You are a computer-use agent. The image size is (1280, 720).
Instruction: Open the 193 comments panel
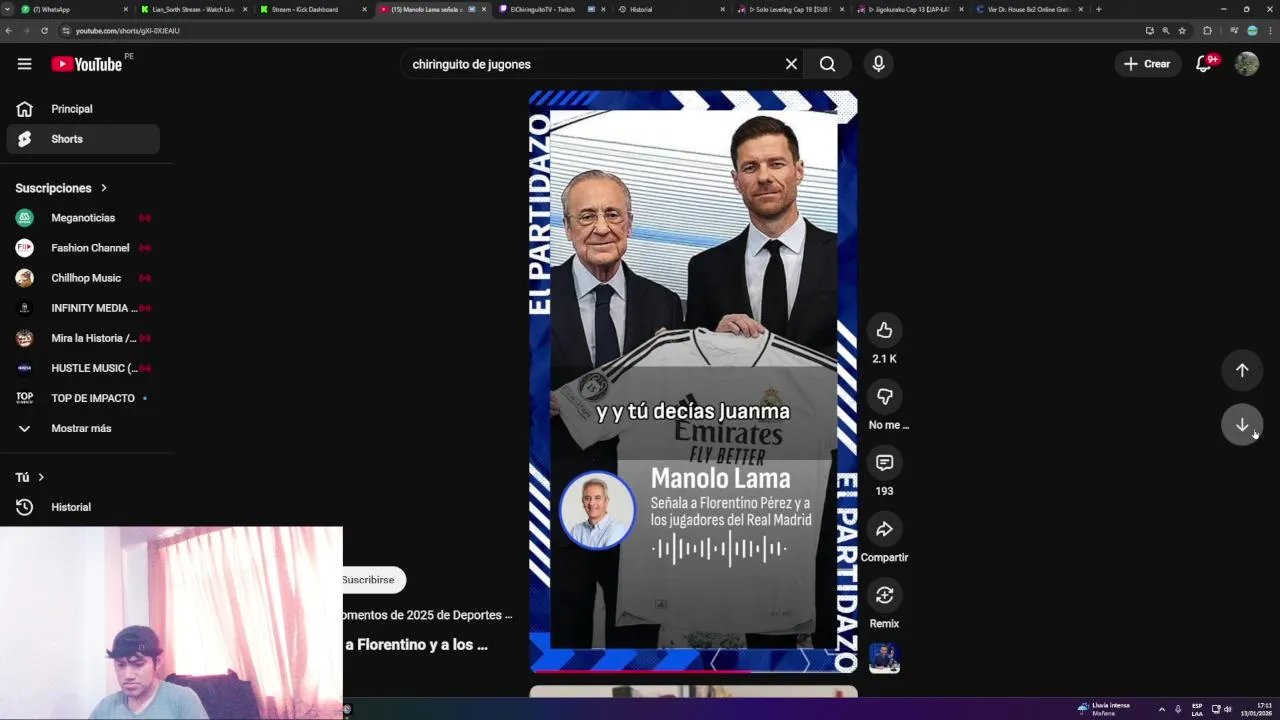coord(884,462)
